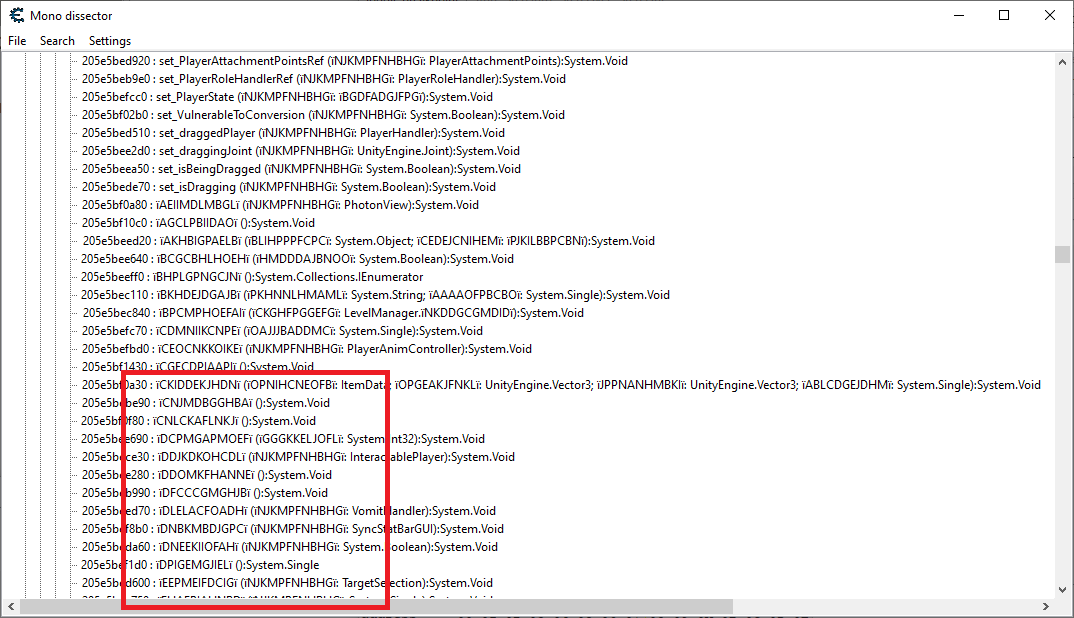1074x618 pixels.
Task: Select the set_PlayerState method row
Action: click(x=287, y=97)
